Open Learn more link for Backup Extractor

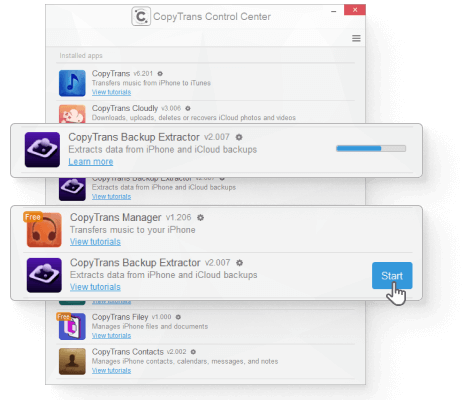91,162
